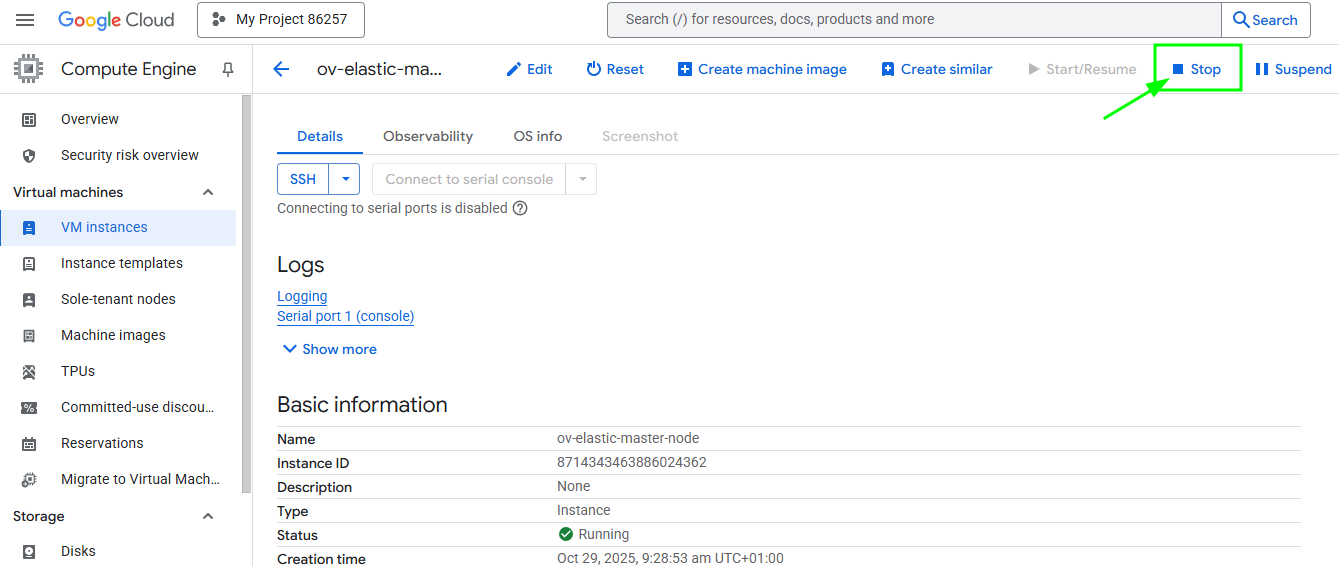Click the Type value Instance
The height and width of the screenshot is (566, 1339).
[584, 510]
